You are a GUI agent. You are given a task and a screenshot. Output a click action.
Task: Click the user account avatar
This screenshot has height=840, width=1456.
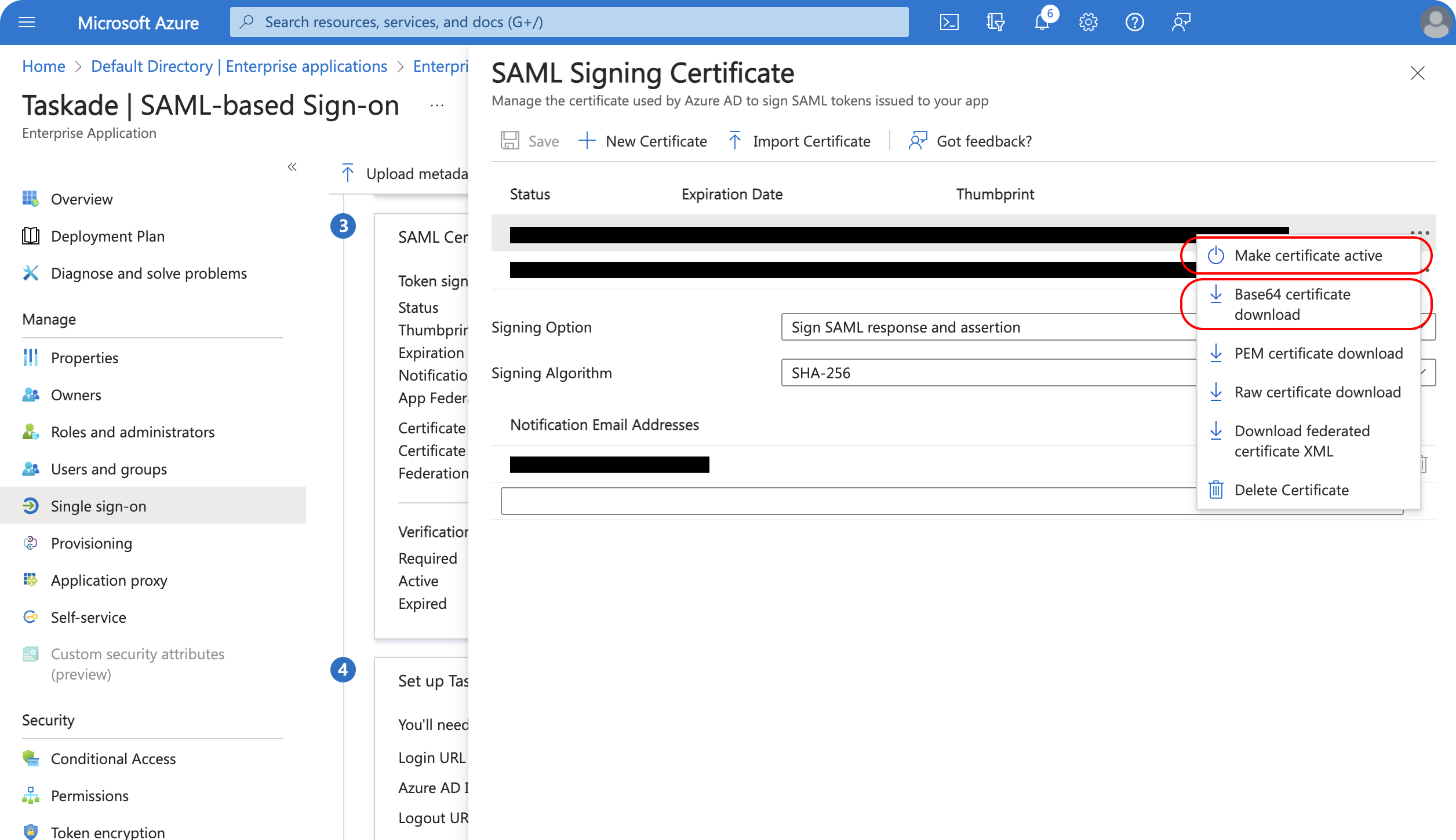tap(1435, 23)
